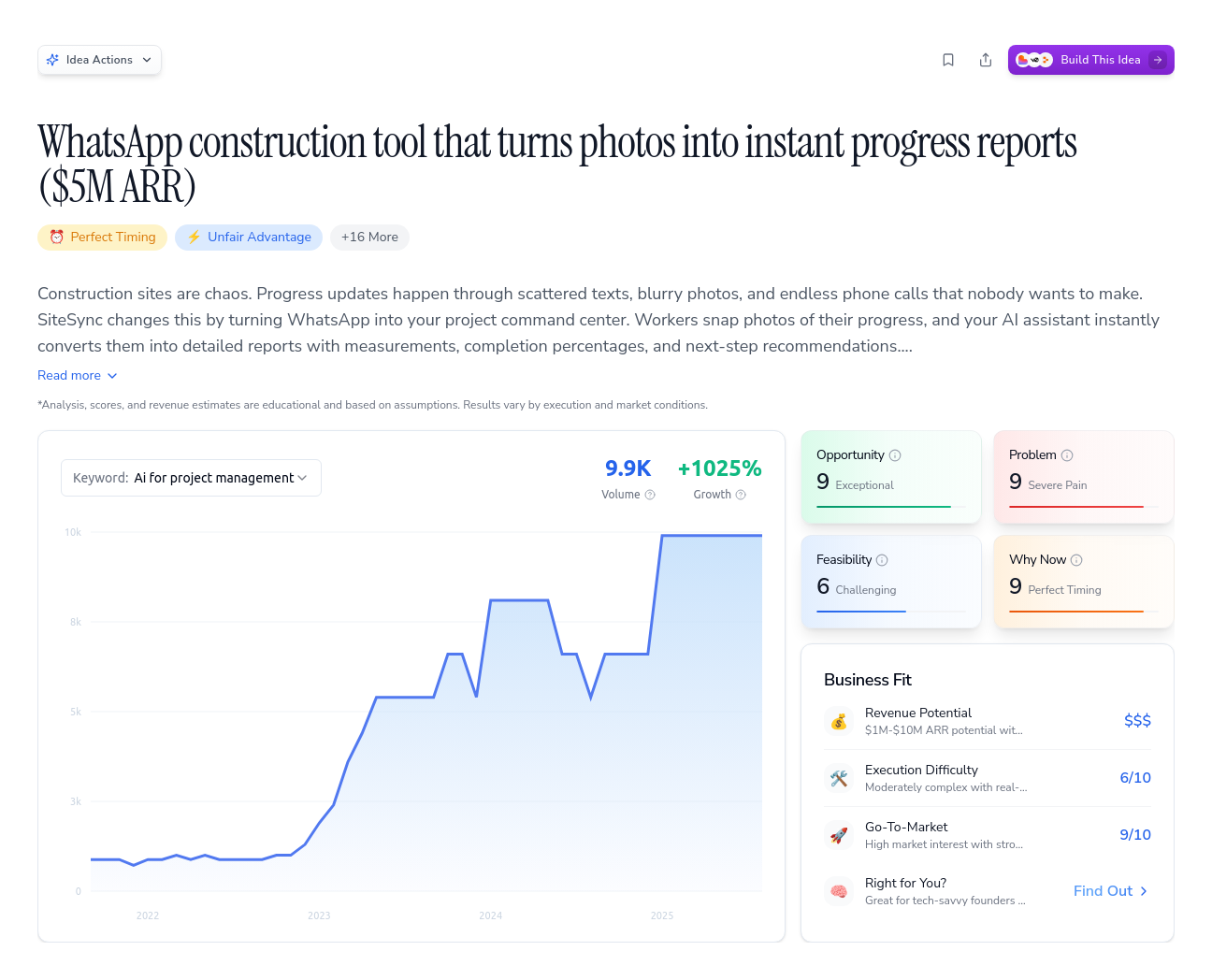Click the rocket icon beside Go-To-Market

pyautogui.click(x=839, y=835)
